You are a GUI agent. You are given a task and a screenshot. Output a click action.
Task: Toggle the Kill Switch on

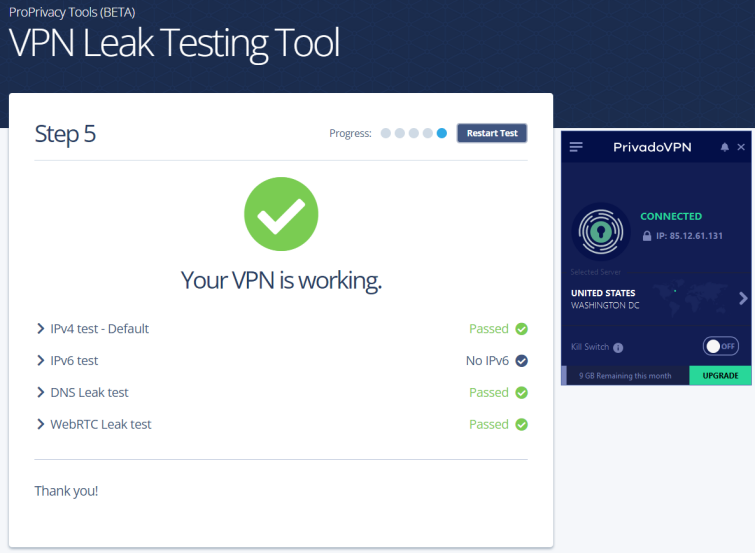click(x=720, y=346)
